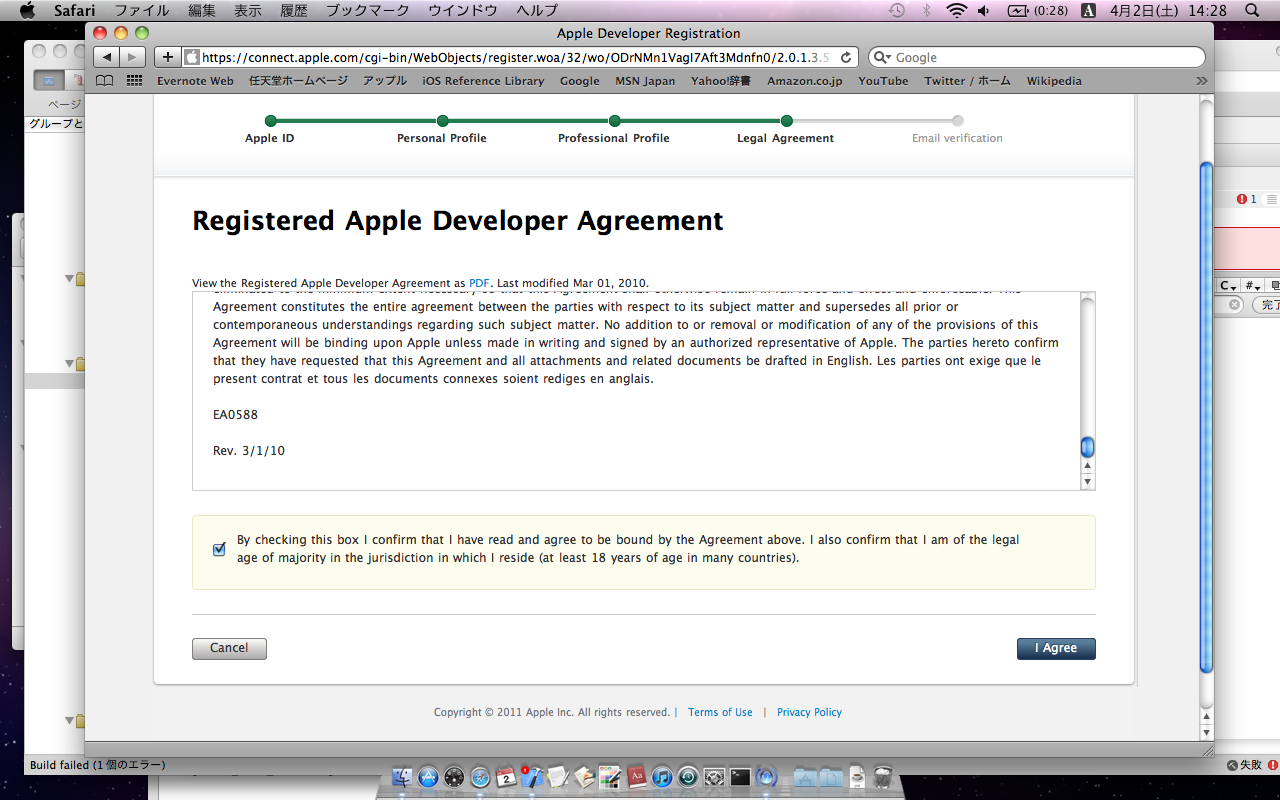Open the ブックマーク menu
This screenshot has height=800, width=1280.
(x=368, y=10)
